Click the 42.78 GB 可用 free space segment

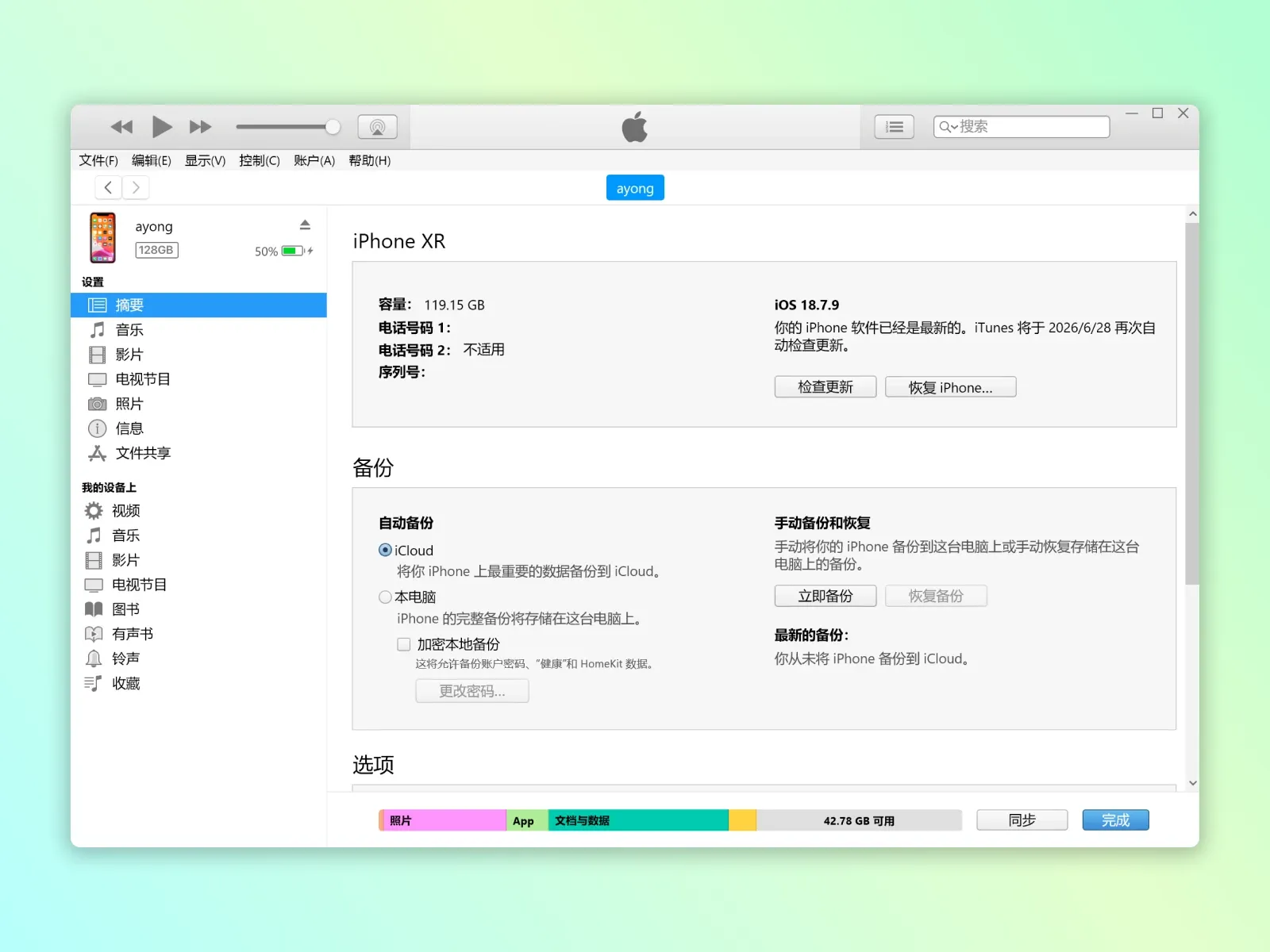859,820
